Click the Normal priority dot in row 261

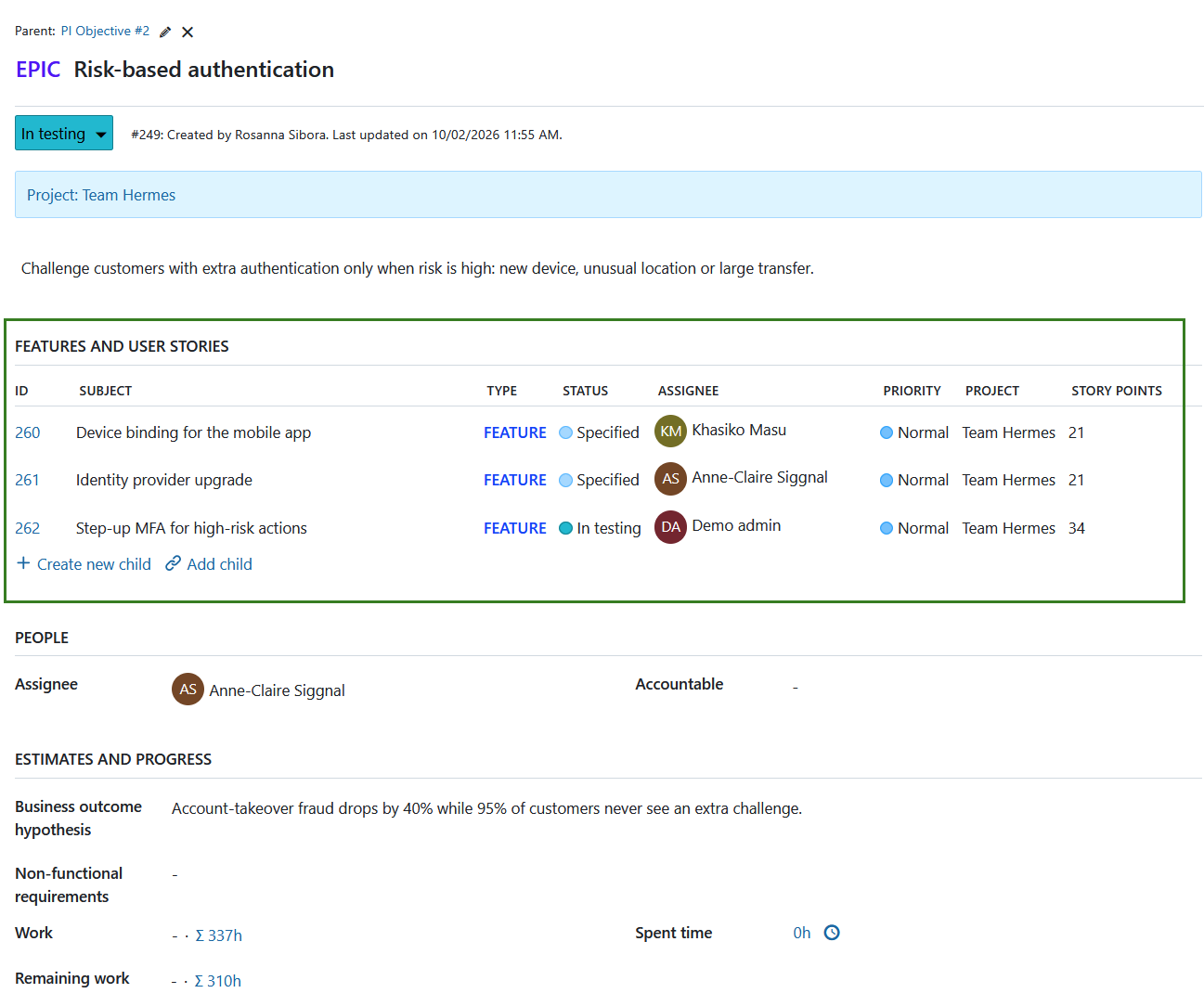point(887,480)
